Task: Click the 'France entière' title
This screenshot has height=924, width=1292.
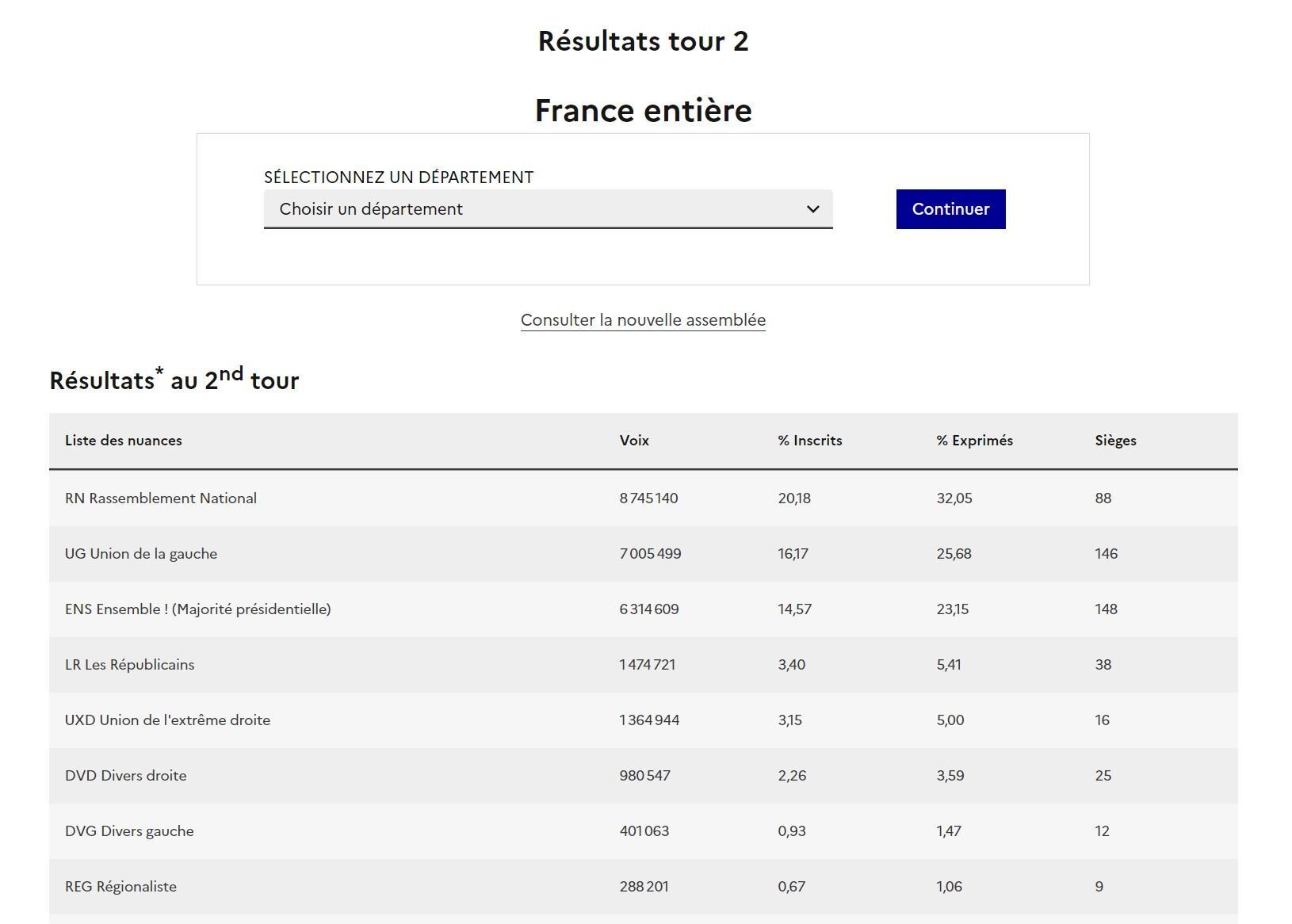Action: (x=643, y=110)
